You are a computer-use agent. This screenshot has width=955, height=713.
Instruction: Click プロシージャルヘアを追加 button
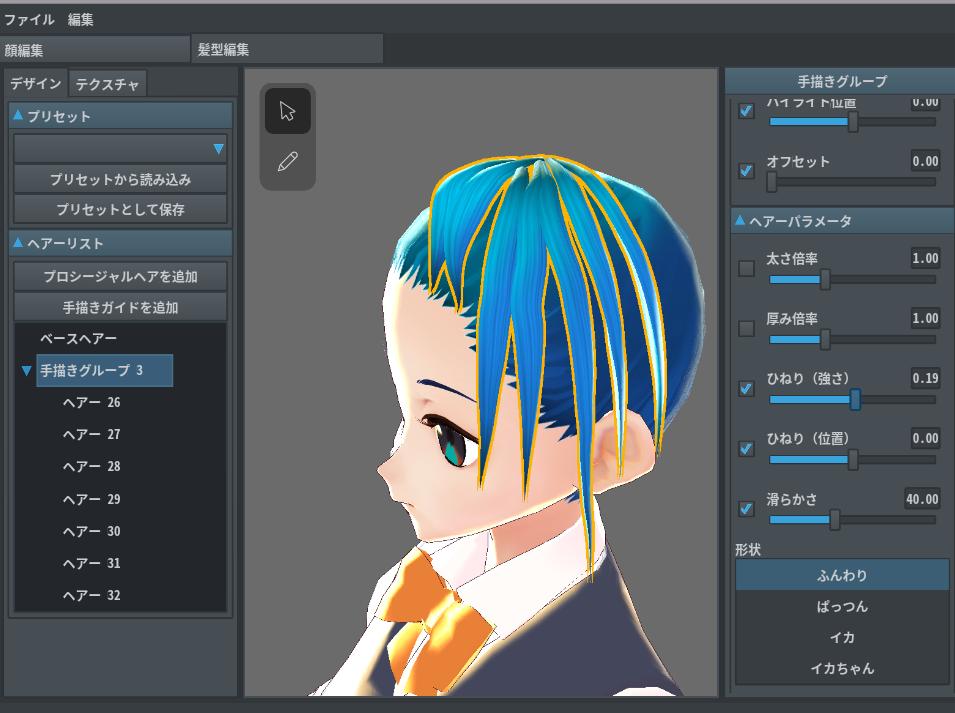tap(121, 276)
